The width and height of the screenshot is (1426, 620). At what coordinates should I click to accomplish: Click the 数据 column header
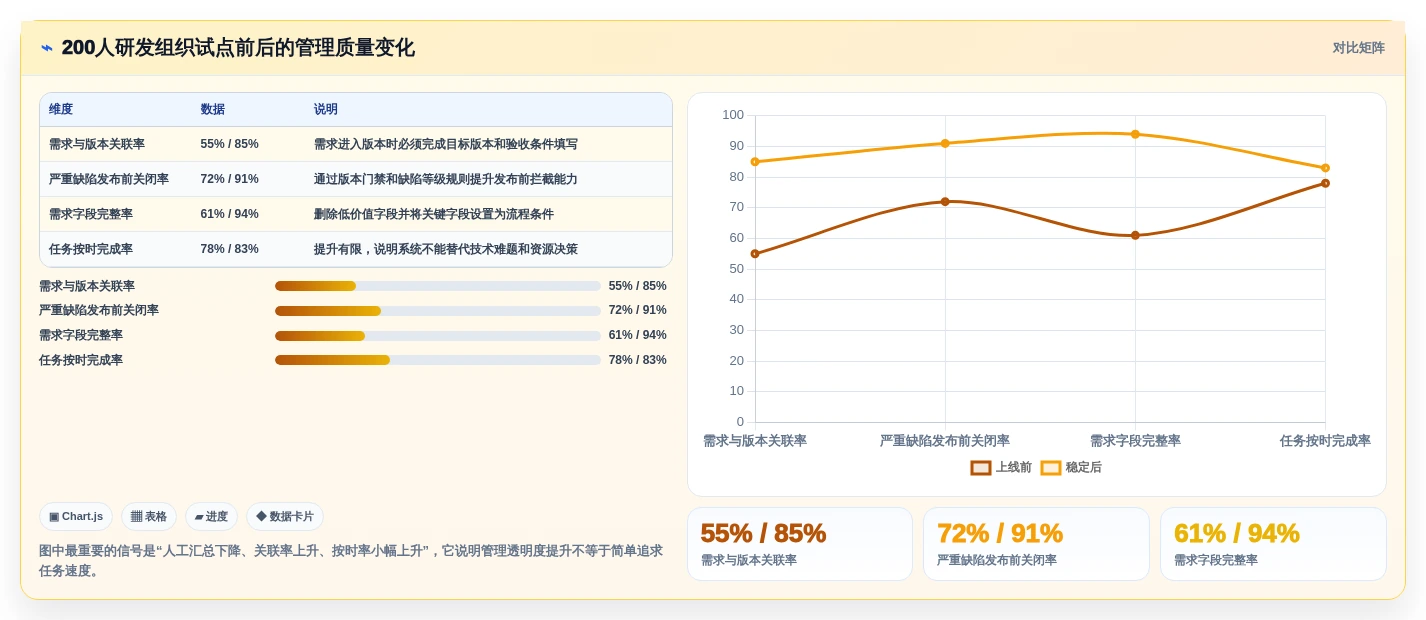pos(213,110)
